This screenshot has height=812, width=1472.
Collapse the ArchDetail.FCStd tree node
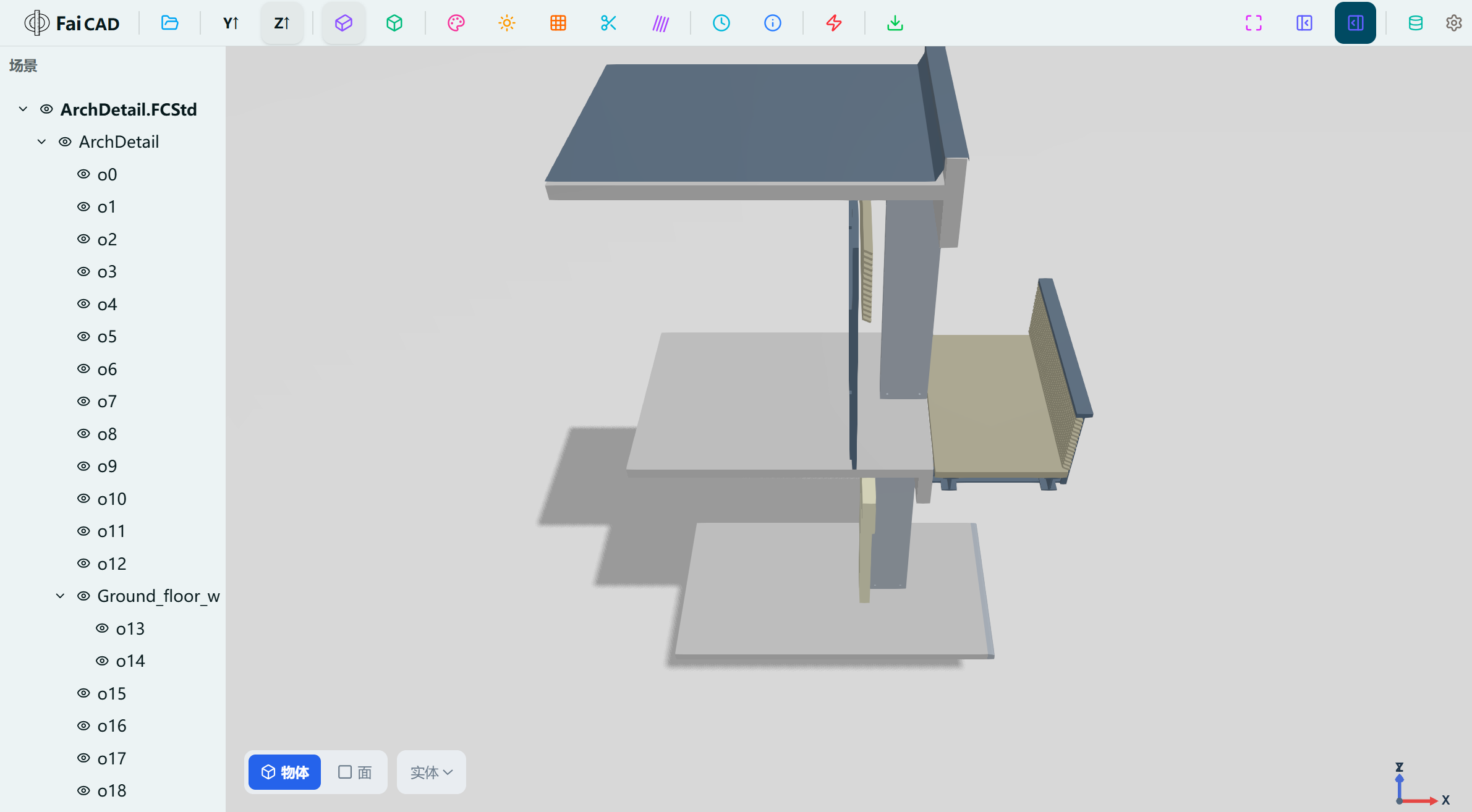[x=23, y=109]
